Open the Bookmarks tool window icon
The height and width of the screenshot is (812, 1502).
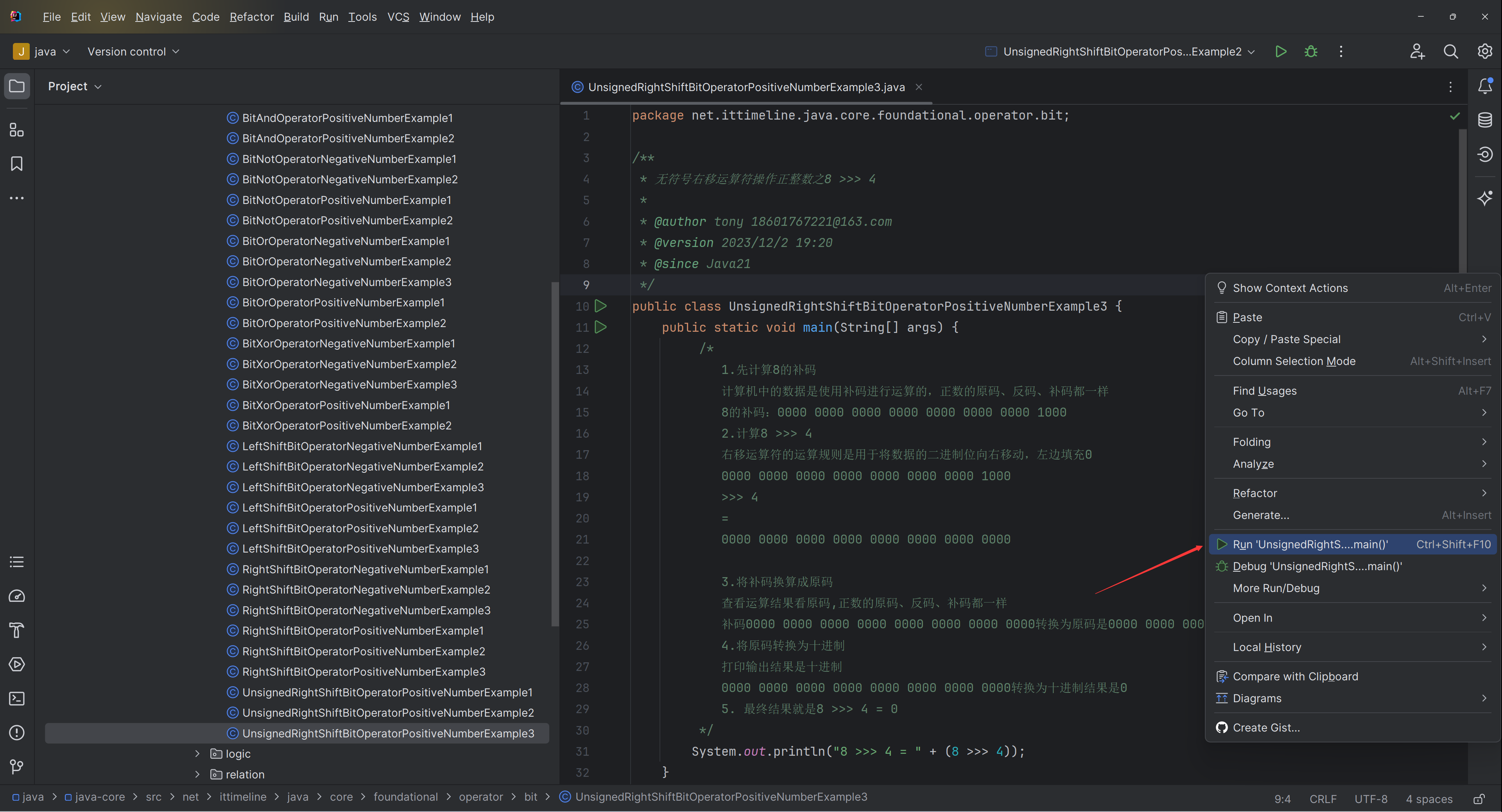(17, 164)
